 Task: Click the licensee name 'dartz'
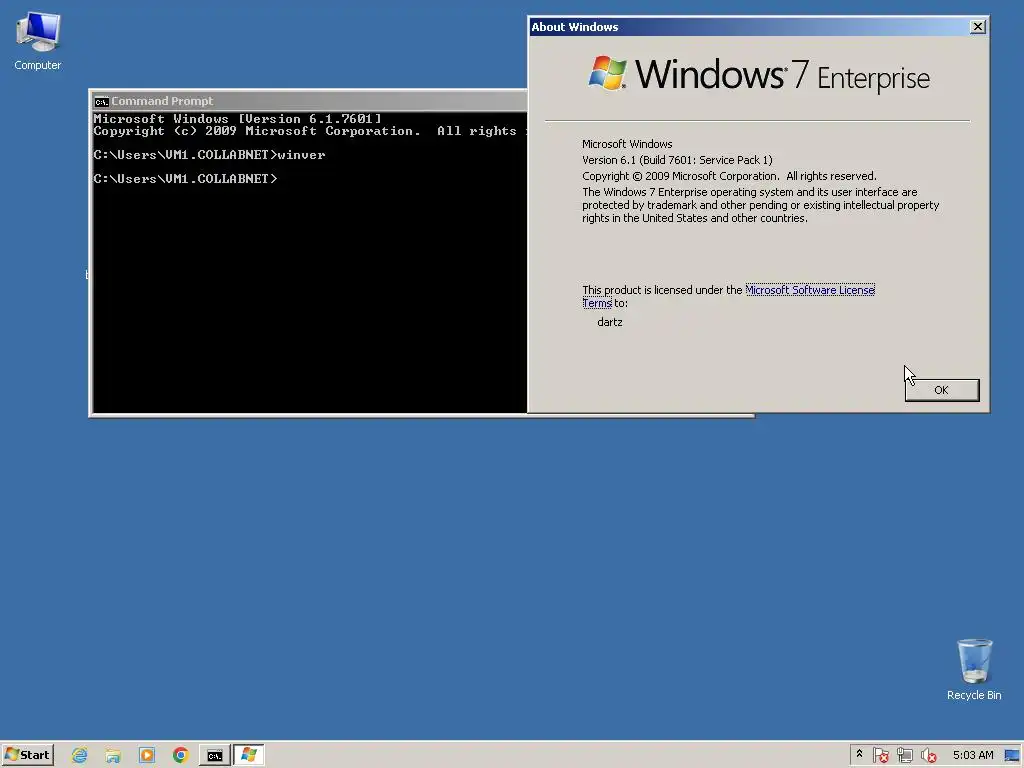[609, 322]
